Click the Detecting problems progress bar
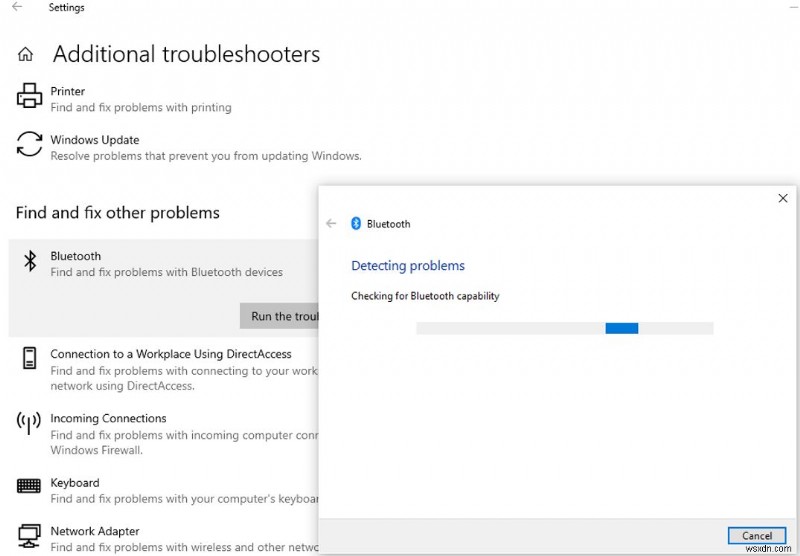The image size is (800, 556). pyautogui.click(x=565, y=328)
